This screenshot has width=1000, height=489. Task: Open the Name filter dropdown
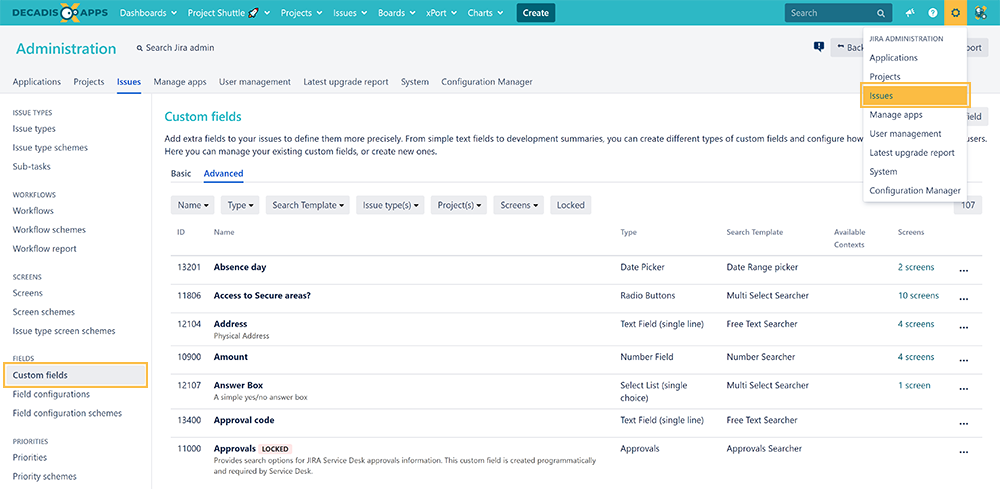(x=193, y=205)
